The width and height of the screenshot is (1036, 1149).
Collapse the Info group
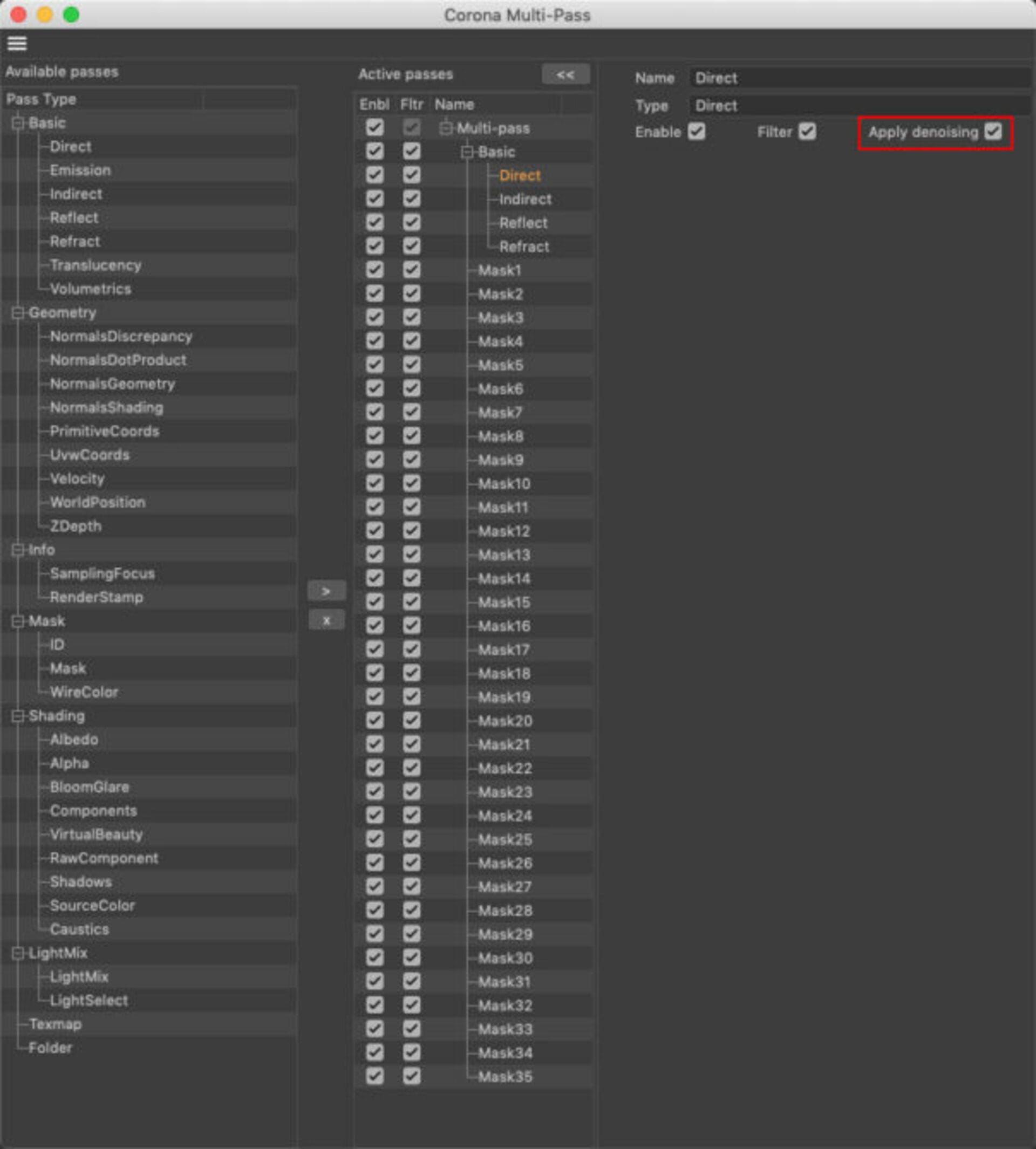[x=18, y=550]
